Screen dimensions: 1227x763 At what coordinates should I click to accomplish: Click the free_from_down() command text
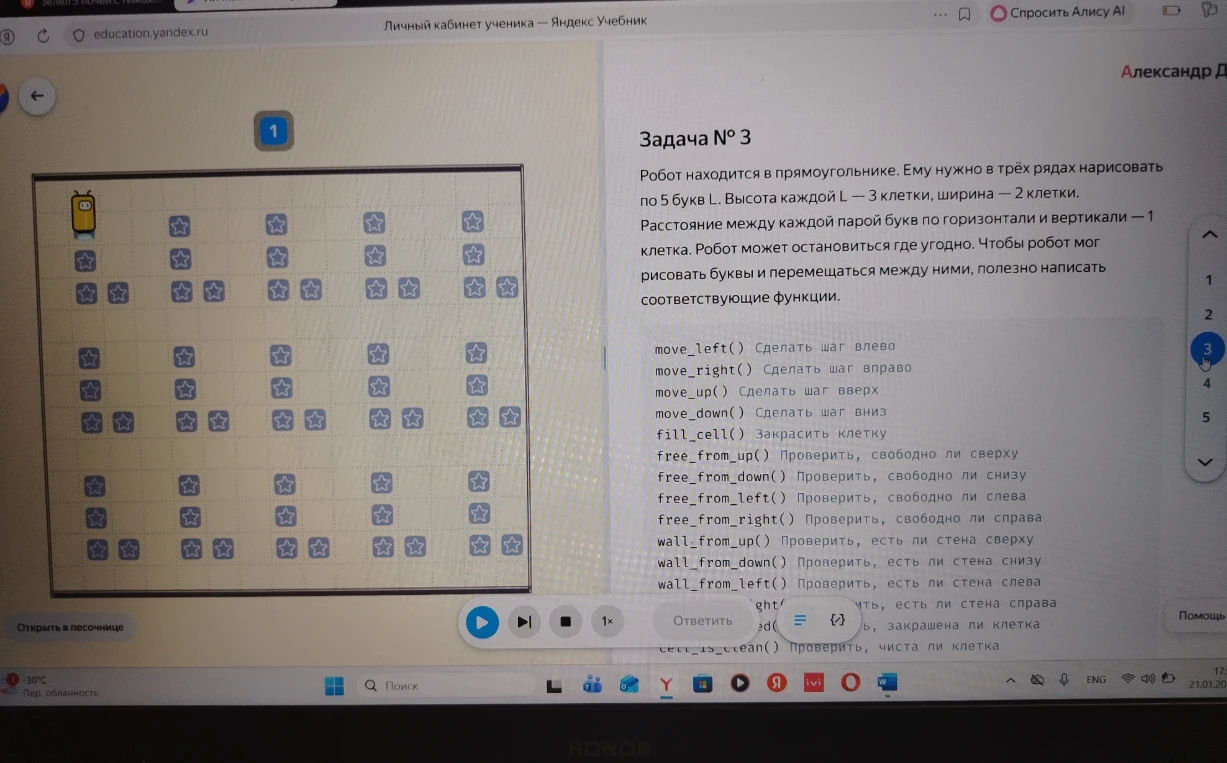pyautogui.click(x=722, y=477)
